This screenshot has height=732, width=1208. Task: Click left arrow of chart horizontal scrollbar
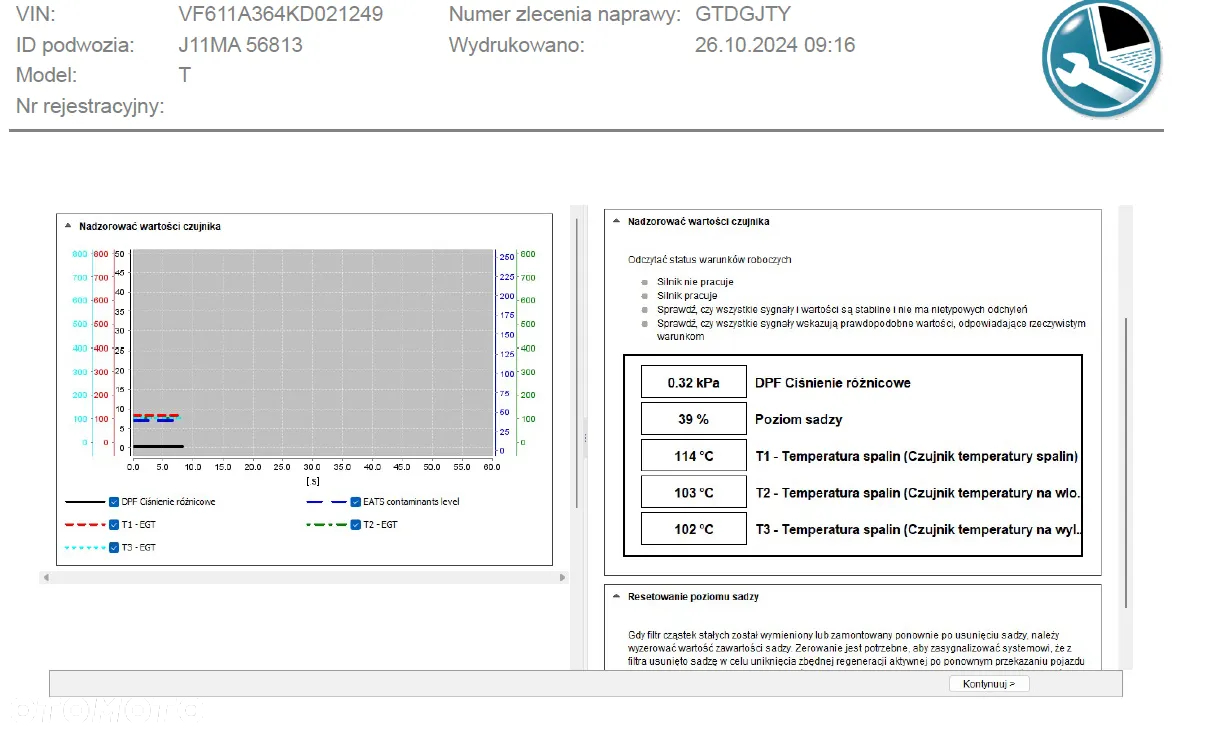pos(45,577)
